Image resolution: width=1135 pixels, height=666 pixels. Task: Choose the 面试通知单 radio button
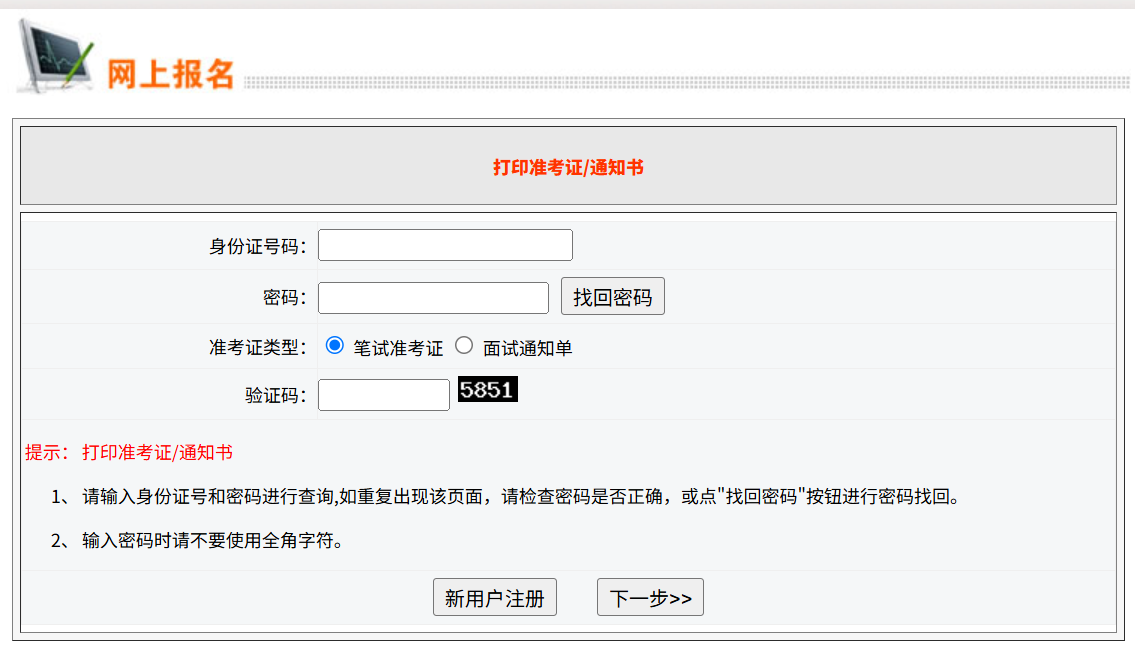coord(464,346)
